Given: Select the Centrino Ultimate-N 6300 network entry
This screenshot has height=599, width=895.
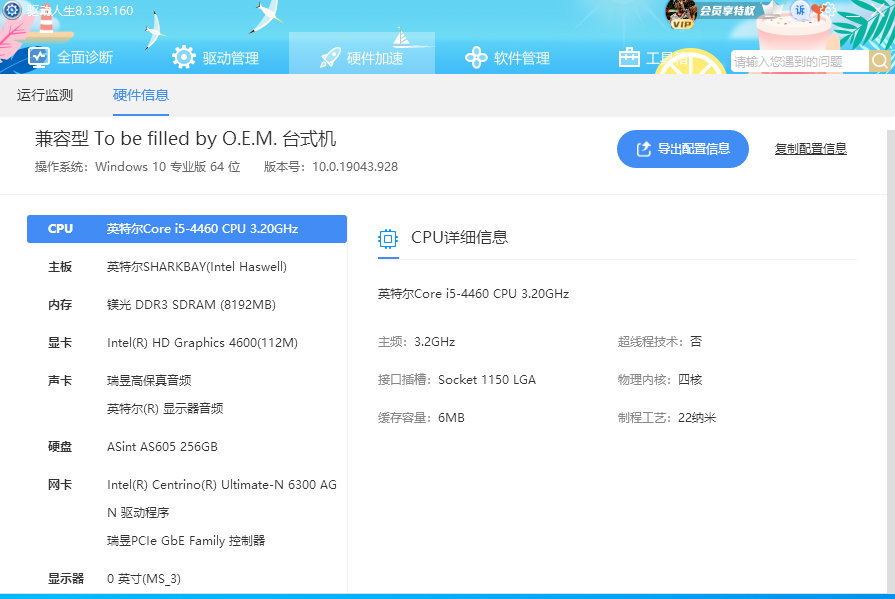Looking at the screenshot, I should tap(221, 499).
